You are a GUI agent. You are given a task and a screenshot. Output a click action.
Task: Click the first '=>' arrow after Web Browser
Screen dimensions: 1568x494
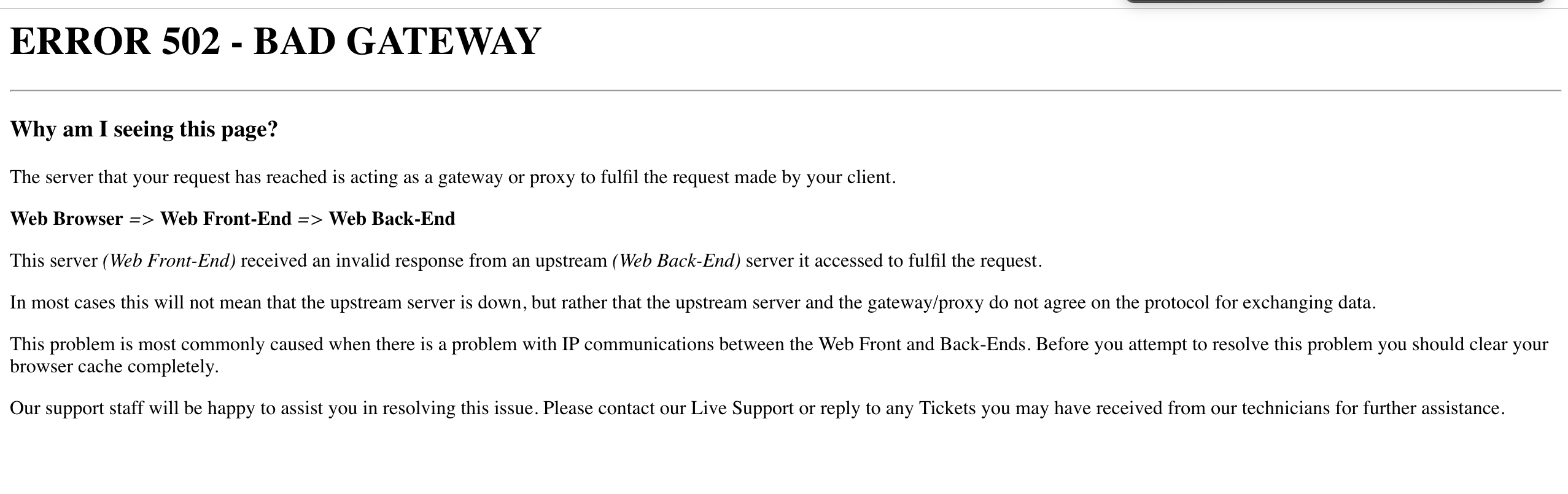pyautogui.click(x=142, y=219)
